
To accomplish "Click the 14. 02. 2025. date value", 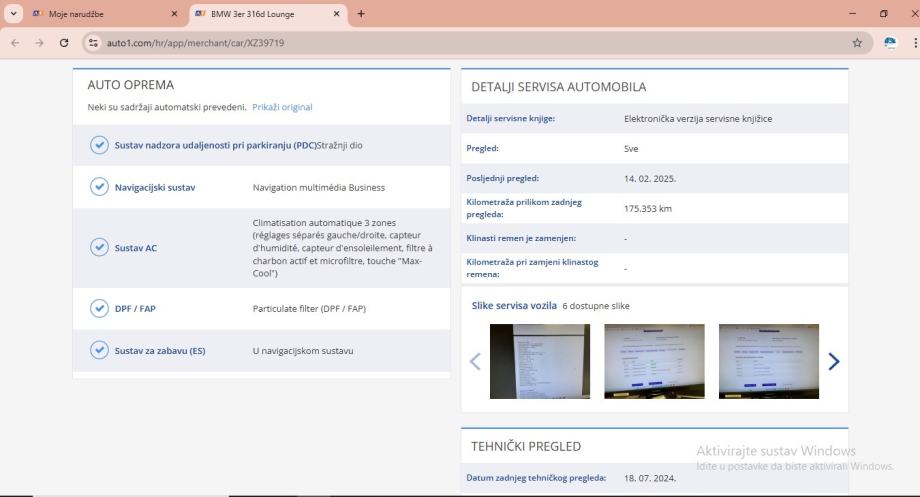I will click(x=650, y=178).
